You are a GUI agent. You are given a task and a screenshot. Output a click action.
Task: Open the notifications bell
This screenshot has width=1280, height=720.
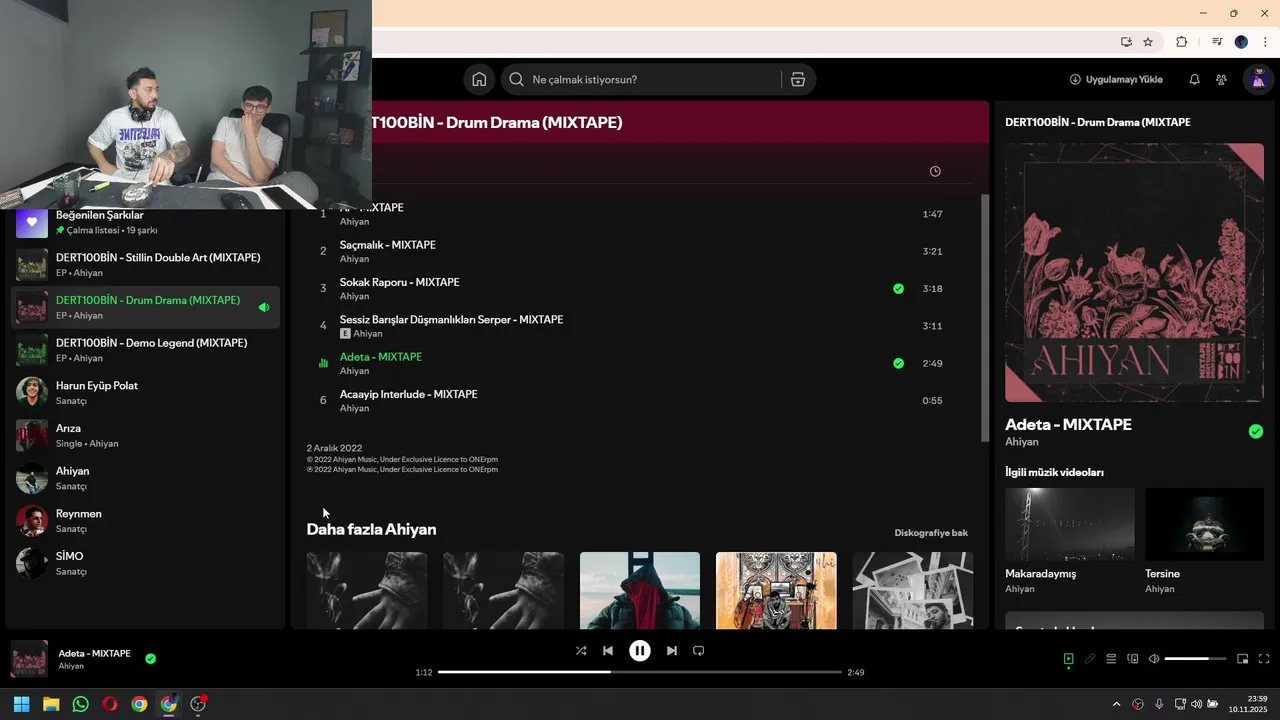[1194, 80]
